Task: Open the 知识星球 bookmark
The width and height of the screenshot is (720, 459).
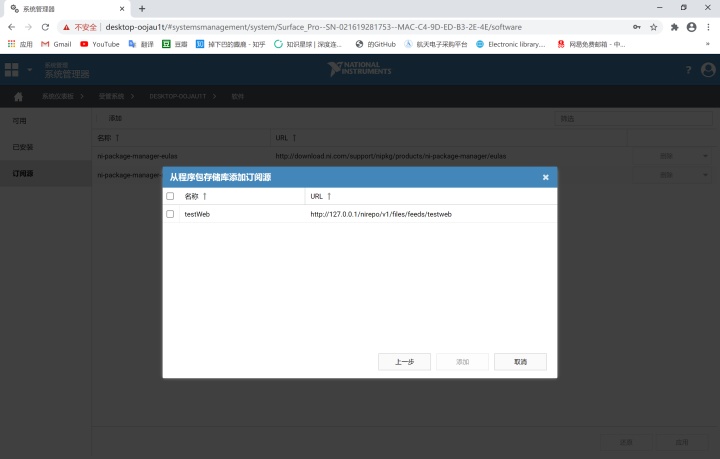Action: click(x=308, y=44)
